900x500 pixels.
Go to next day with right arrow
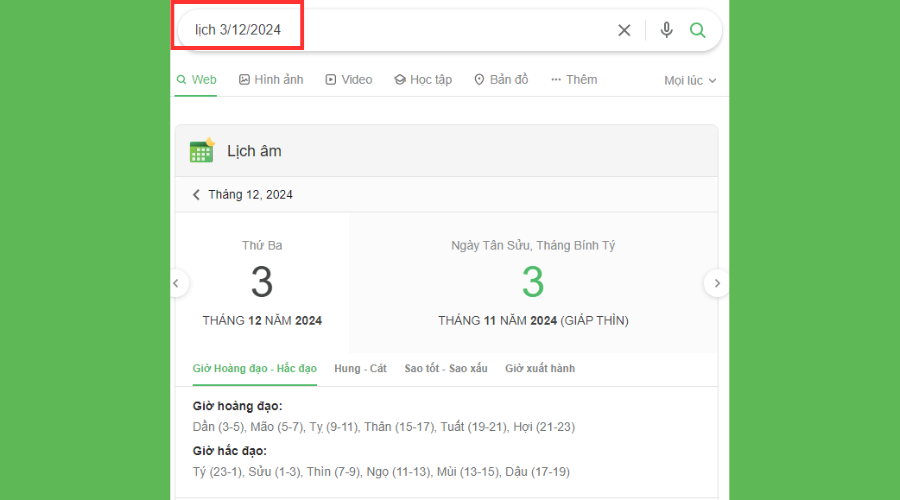[716, 284]
